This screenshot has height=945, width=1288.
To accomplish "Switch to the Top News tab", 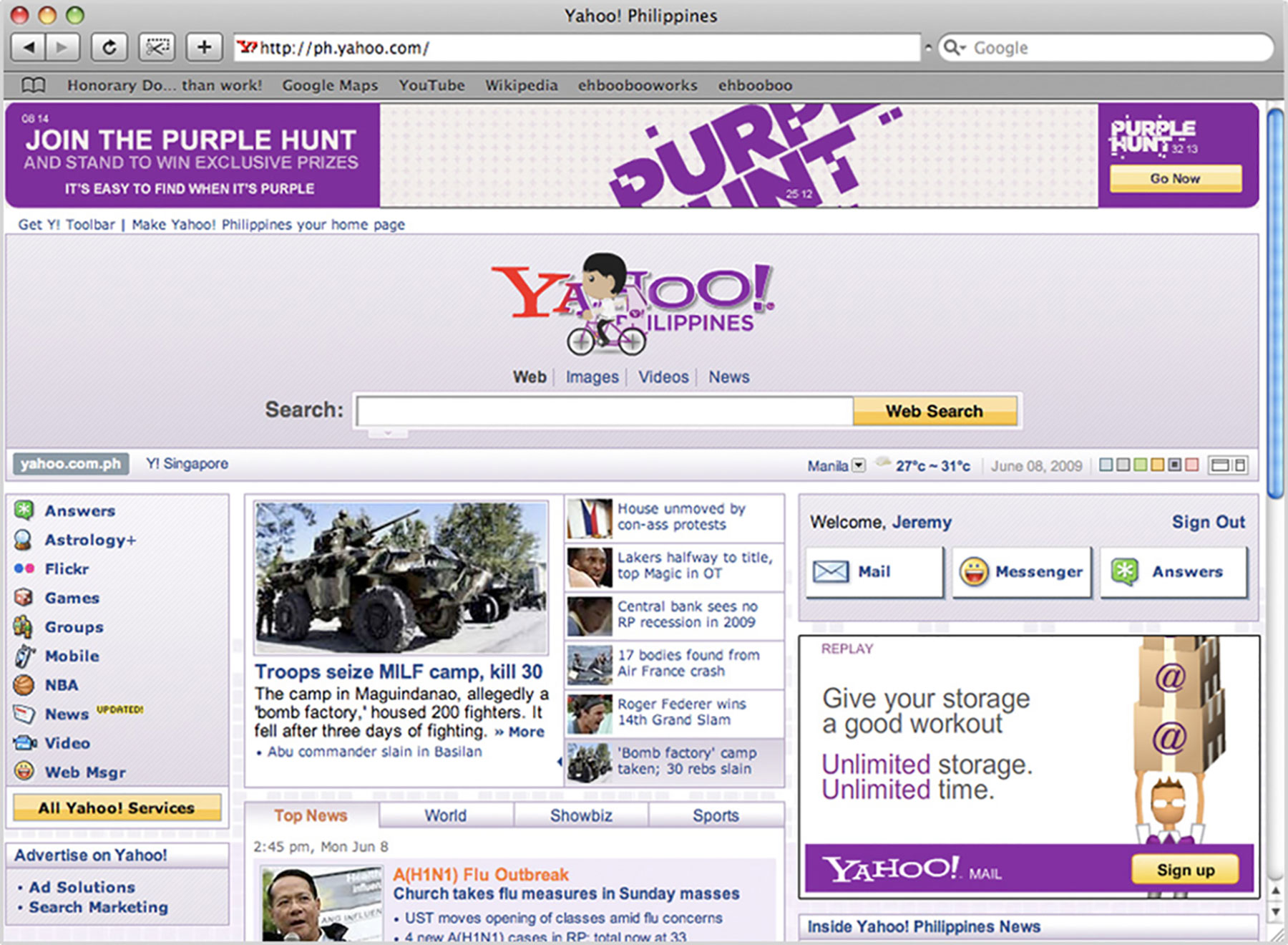I will pyautogui.click(x=311, y=815).
